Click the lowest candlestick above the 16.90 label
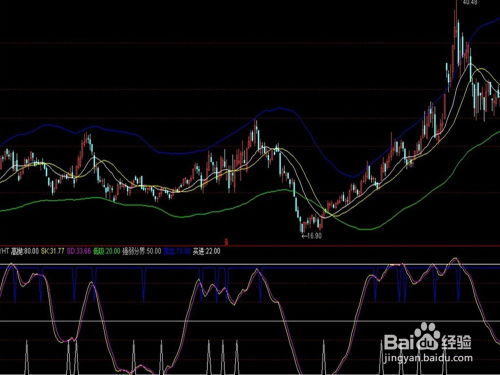 point(302,226)
